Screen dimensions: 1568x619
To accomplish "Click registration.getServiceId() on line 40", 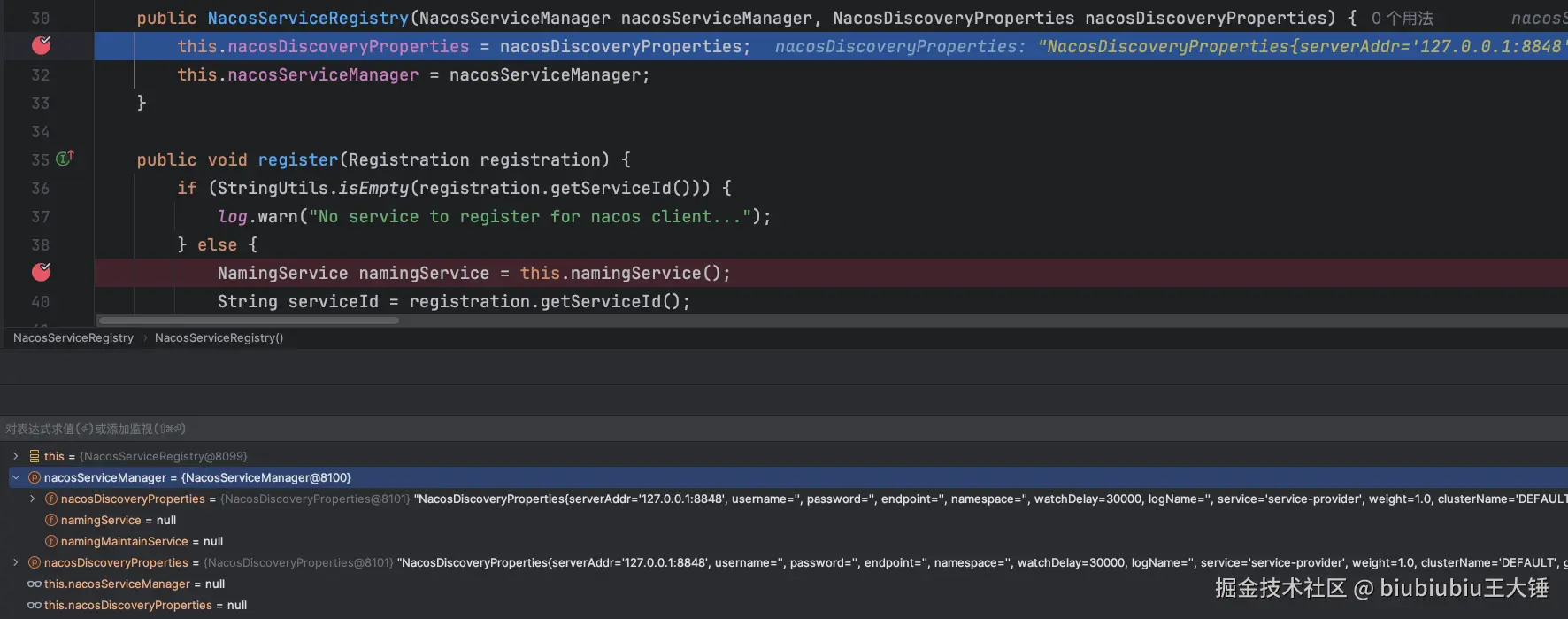I will coord(544,301).
